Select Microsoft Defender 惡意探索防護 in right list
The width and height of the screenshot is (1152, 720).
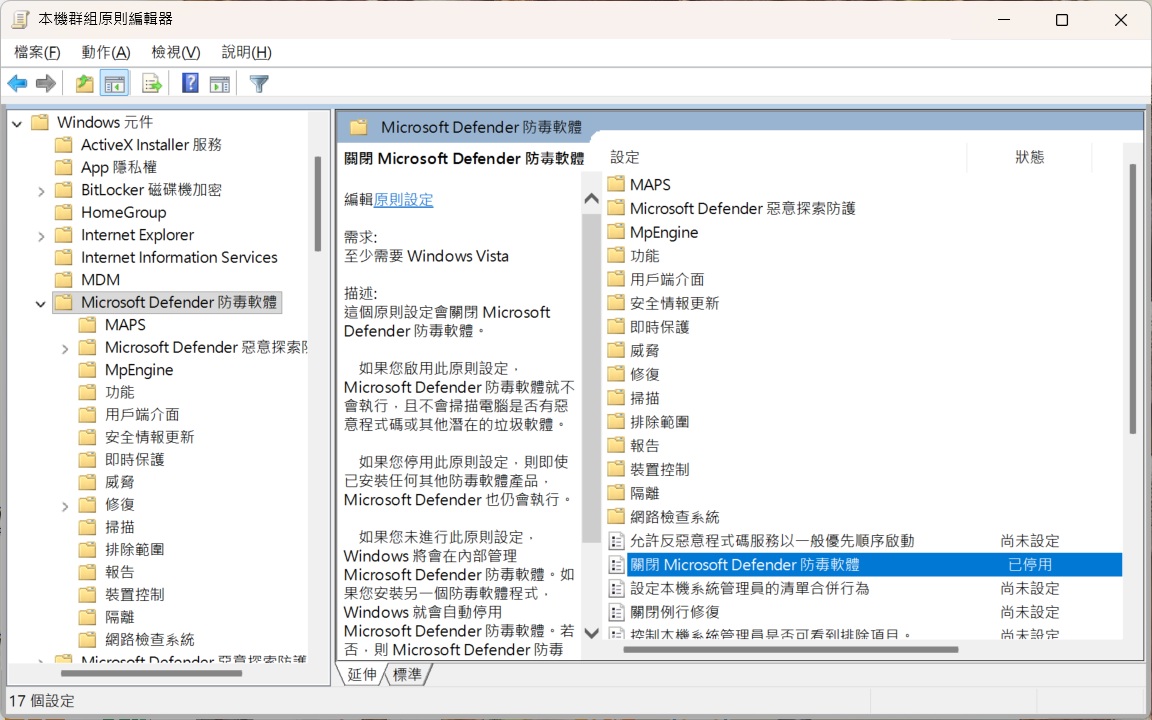point(743,209)
